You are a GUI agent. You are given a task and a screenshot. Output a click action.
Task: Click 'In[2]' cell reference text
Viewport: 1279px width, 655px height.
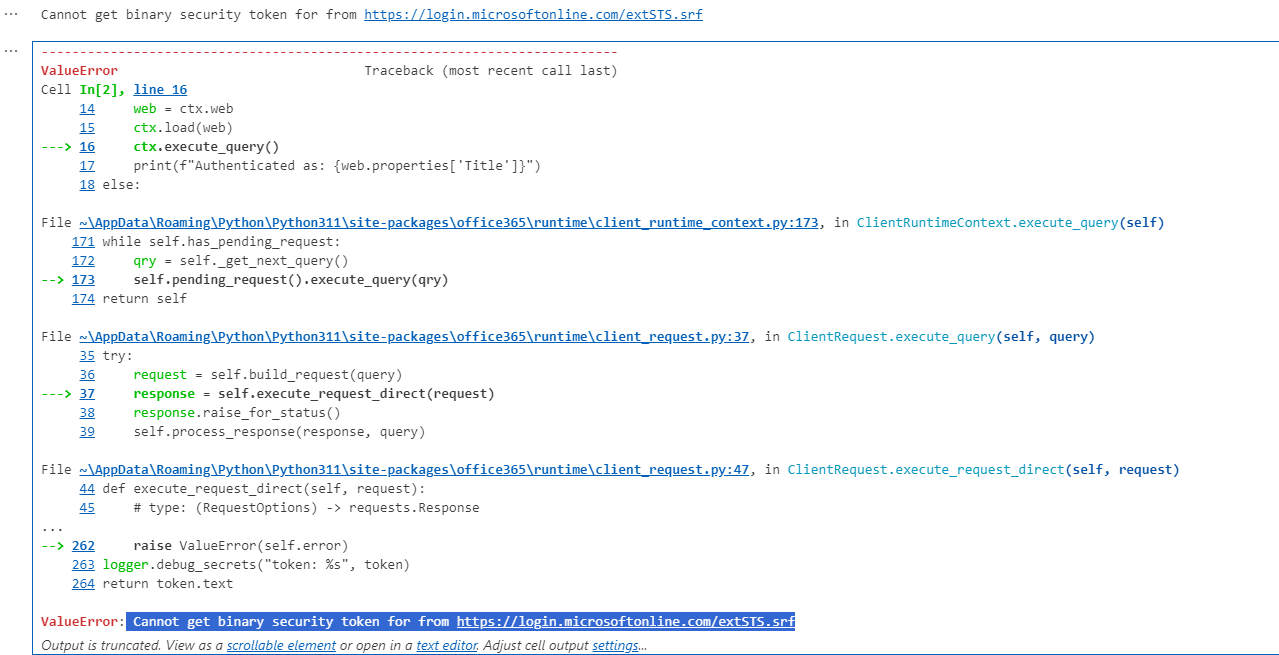pos(102,90)
